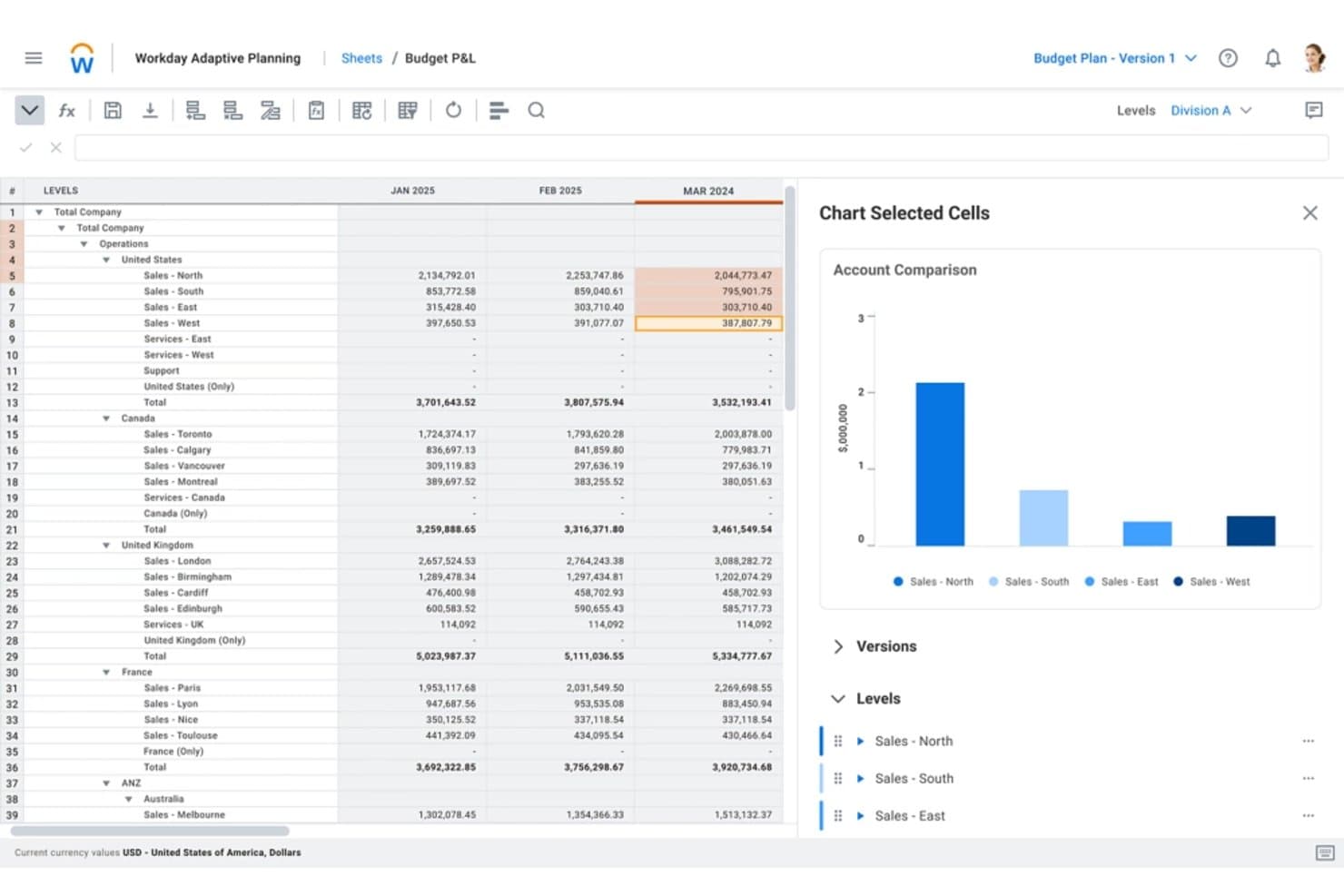The image size is (1344, 896).
Task: Collapse the Levels section in chart panel
Action: pyautogui.click(x=837, y=699)
